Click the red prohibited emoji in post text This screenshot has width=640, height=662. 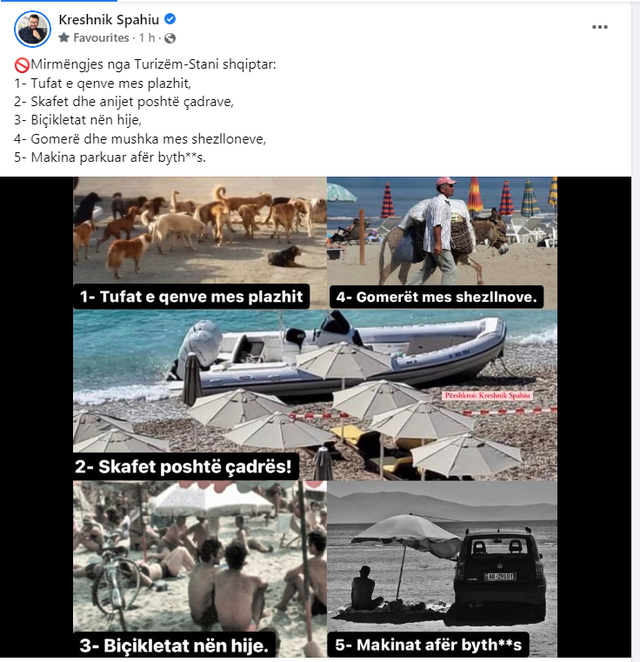tap(22, 65)
